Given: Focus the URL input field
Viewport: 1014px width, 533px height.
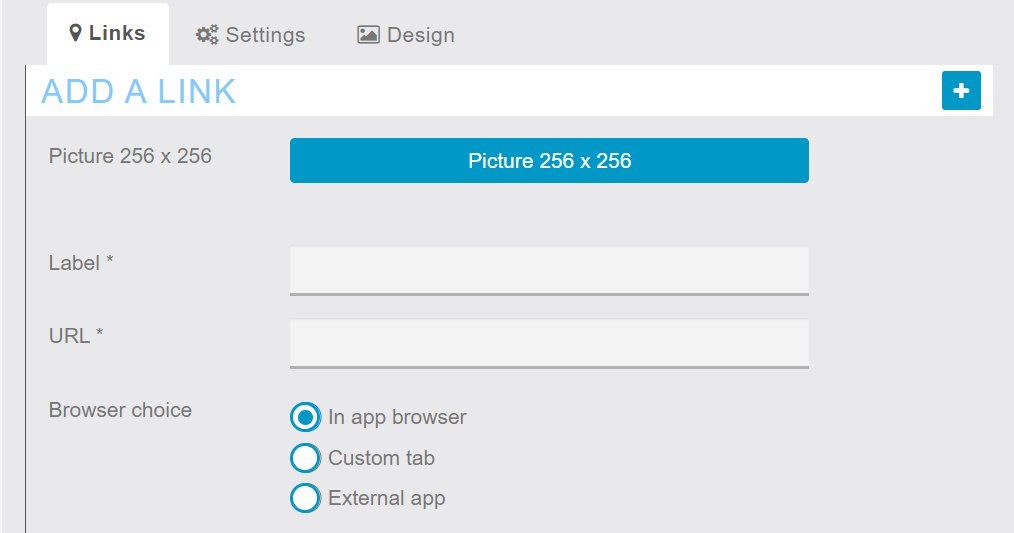Looking at the screenshot, I should (549, 343).
